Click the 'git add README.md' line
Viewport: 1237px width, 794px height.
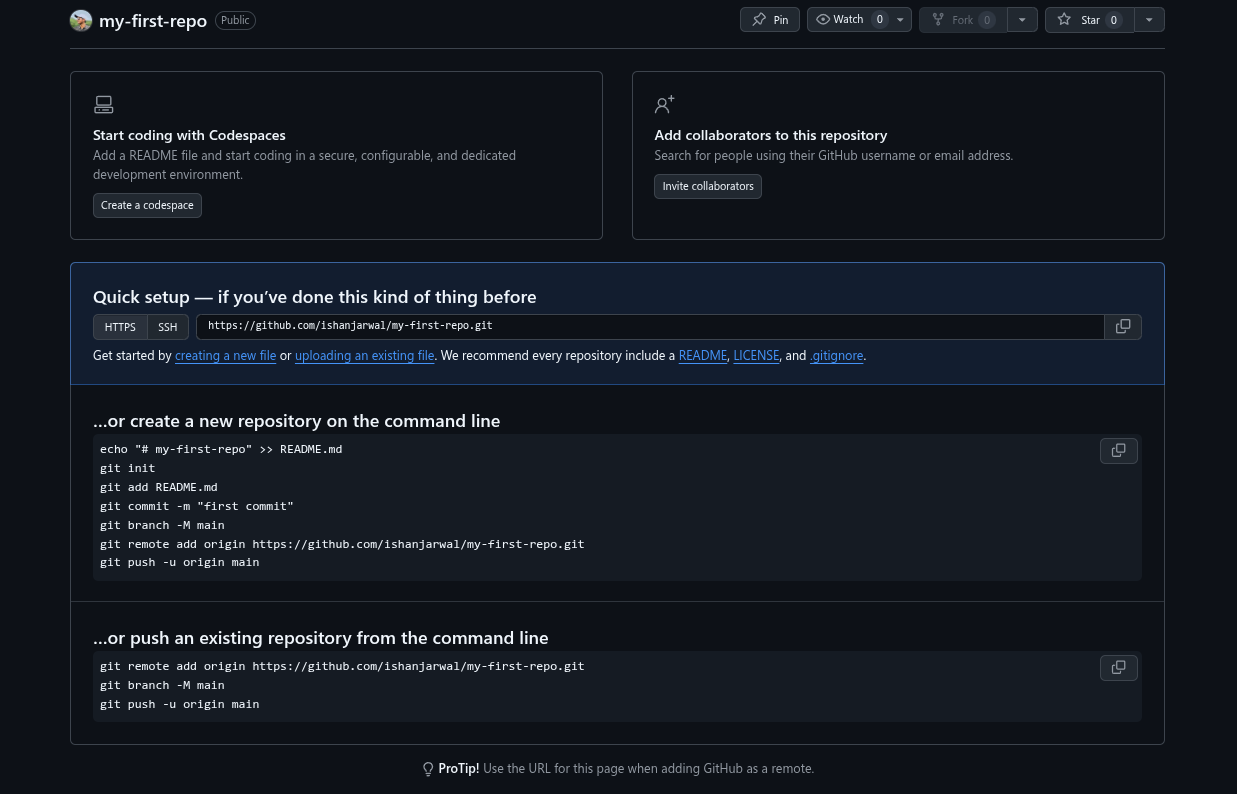pyautogui.click(x=159, y=487)
